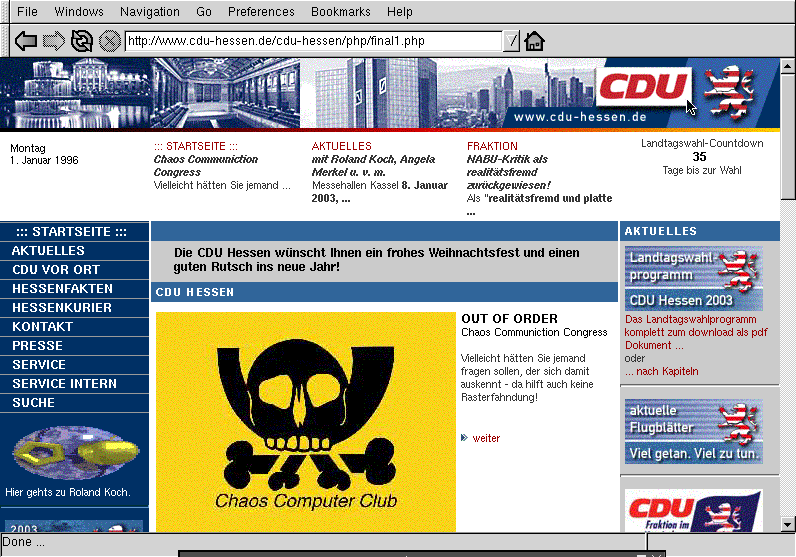Open PRESSE sidebar entry
796x557 pixels.
click(x=74, y=346)
